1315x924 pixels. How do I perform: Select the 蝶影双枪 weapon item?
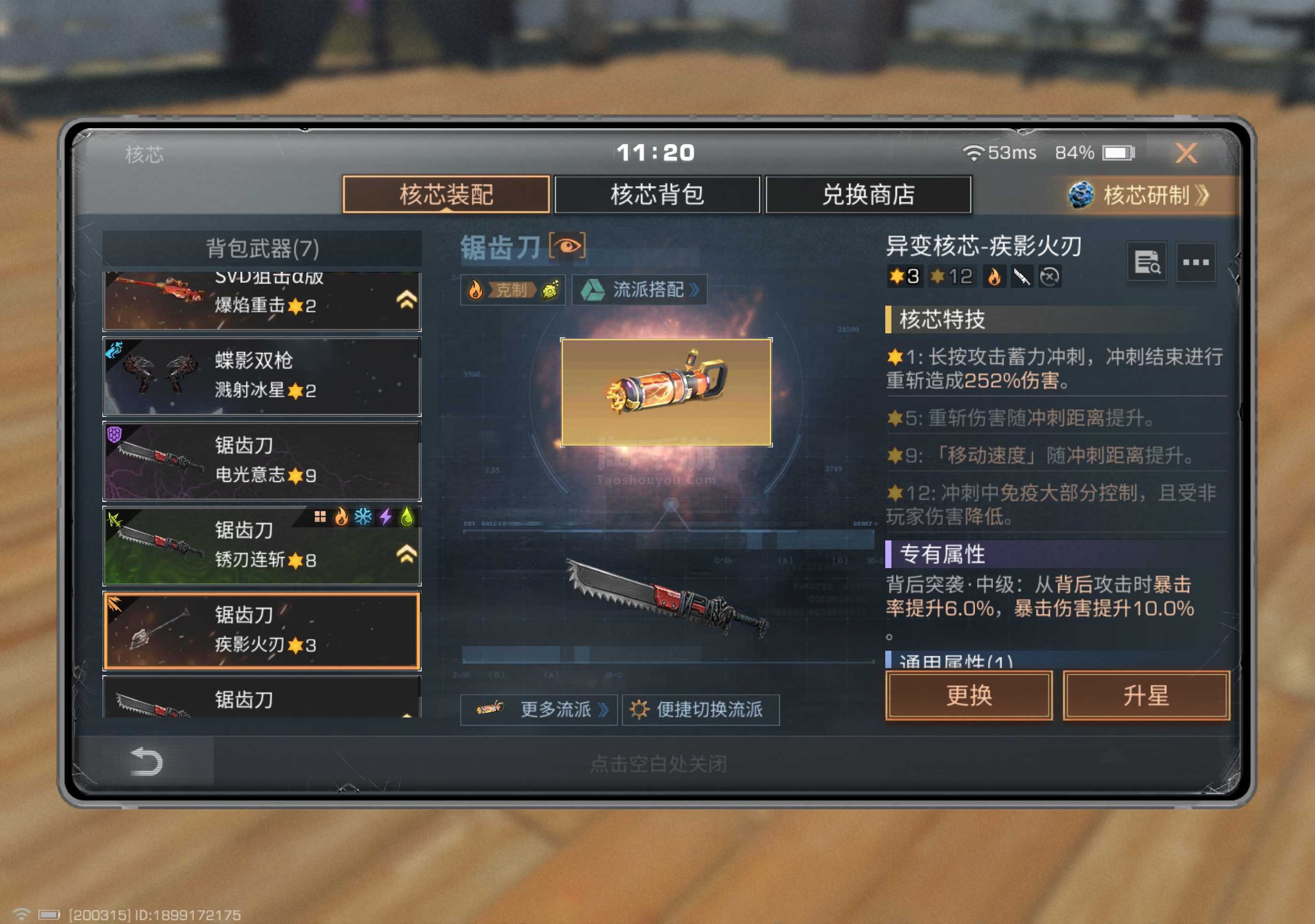tap(262, 376)
